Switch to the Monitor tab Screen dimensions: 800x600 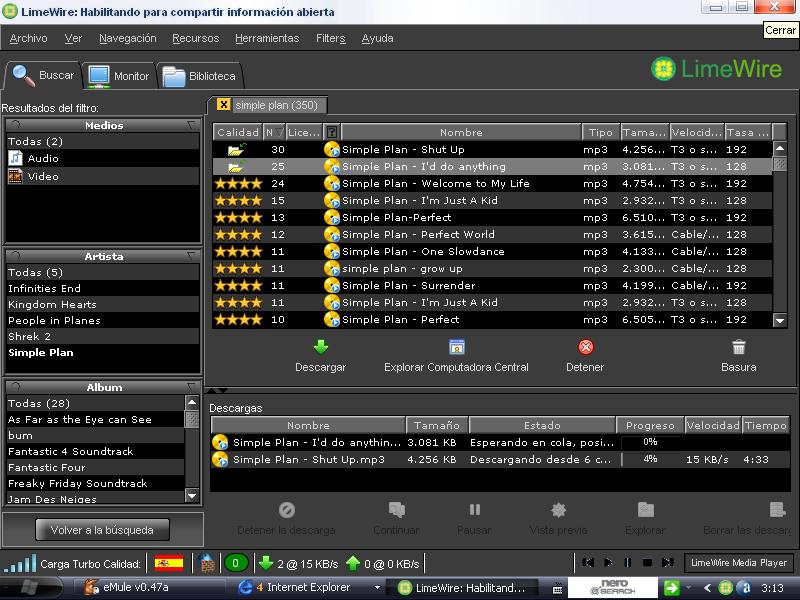pyautogui.click(x=118, y=76)
